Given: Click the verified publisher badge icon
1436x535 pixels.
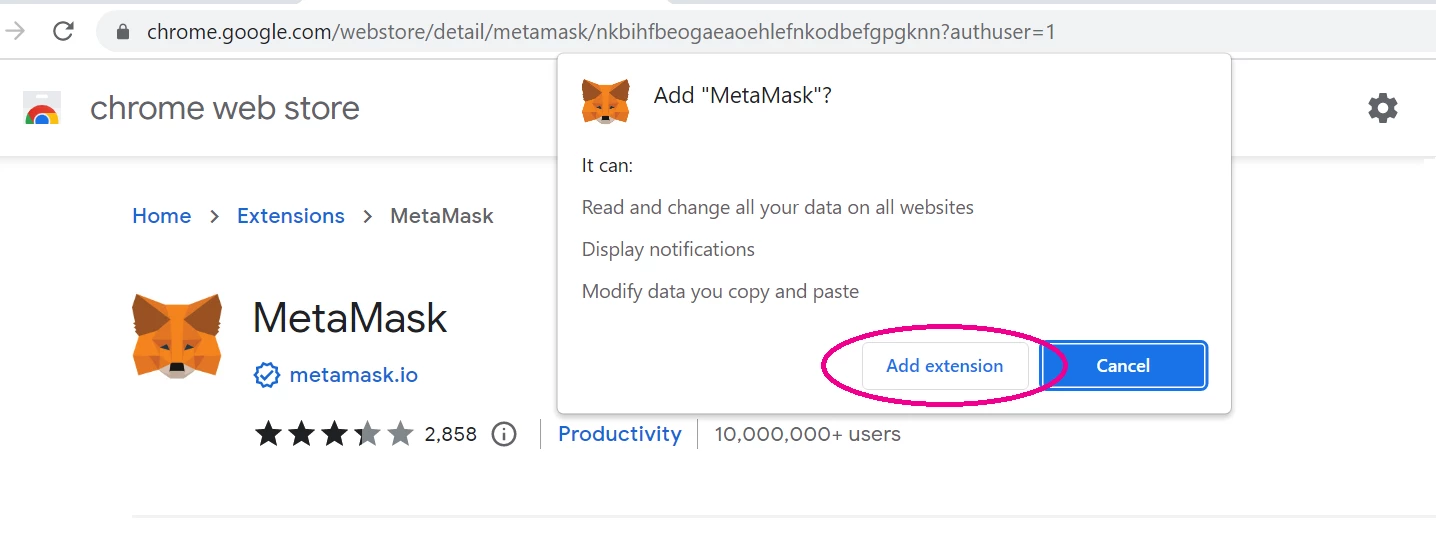Looking at the screenshot, I should click(267, 375).
